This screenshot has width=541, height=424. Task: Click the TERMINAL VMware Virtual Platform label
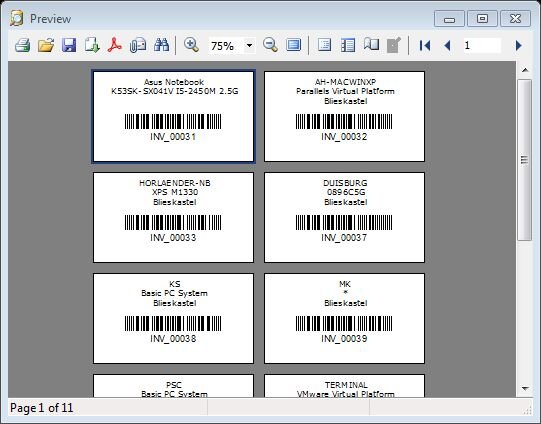pos(344,386)
